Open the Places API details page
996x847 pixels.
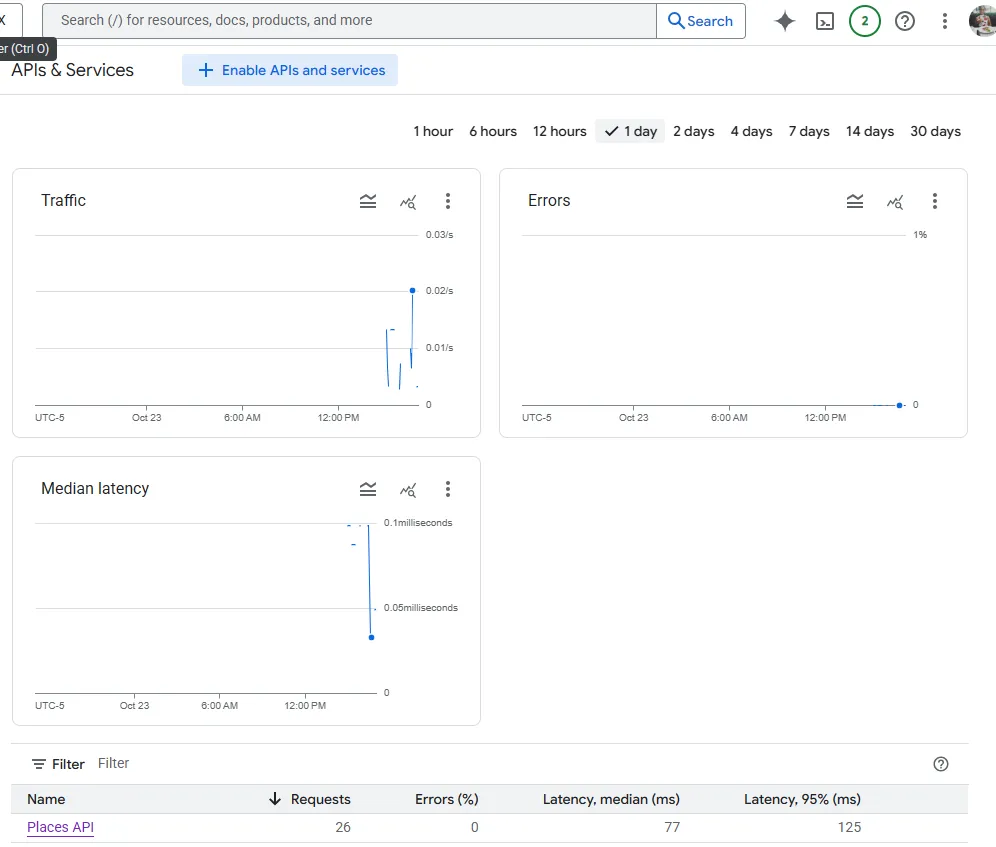60,827
